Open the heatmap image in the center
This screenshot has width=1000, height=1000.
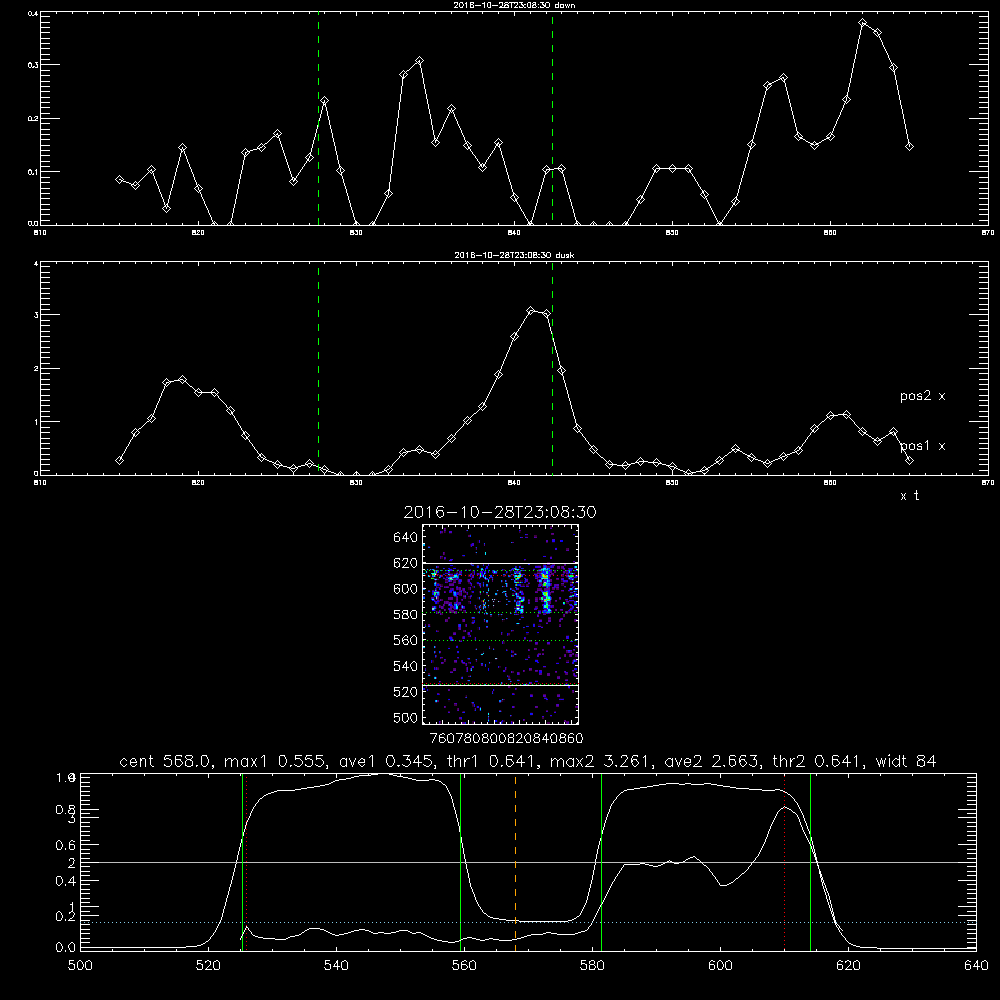coord(500,624)
